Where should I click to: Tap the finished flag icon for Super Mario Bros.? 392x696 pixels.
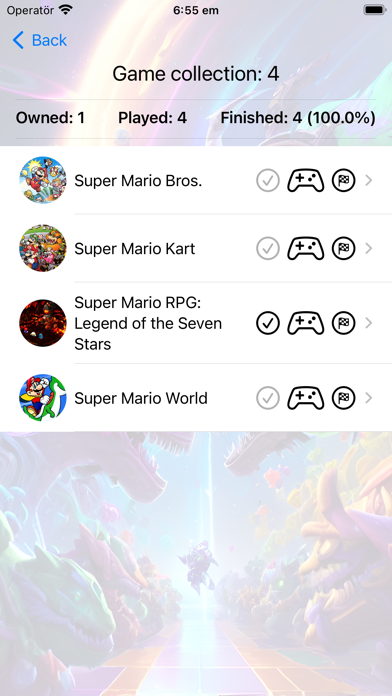(344, 181)
